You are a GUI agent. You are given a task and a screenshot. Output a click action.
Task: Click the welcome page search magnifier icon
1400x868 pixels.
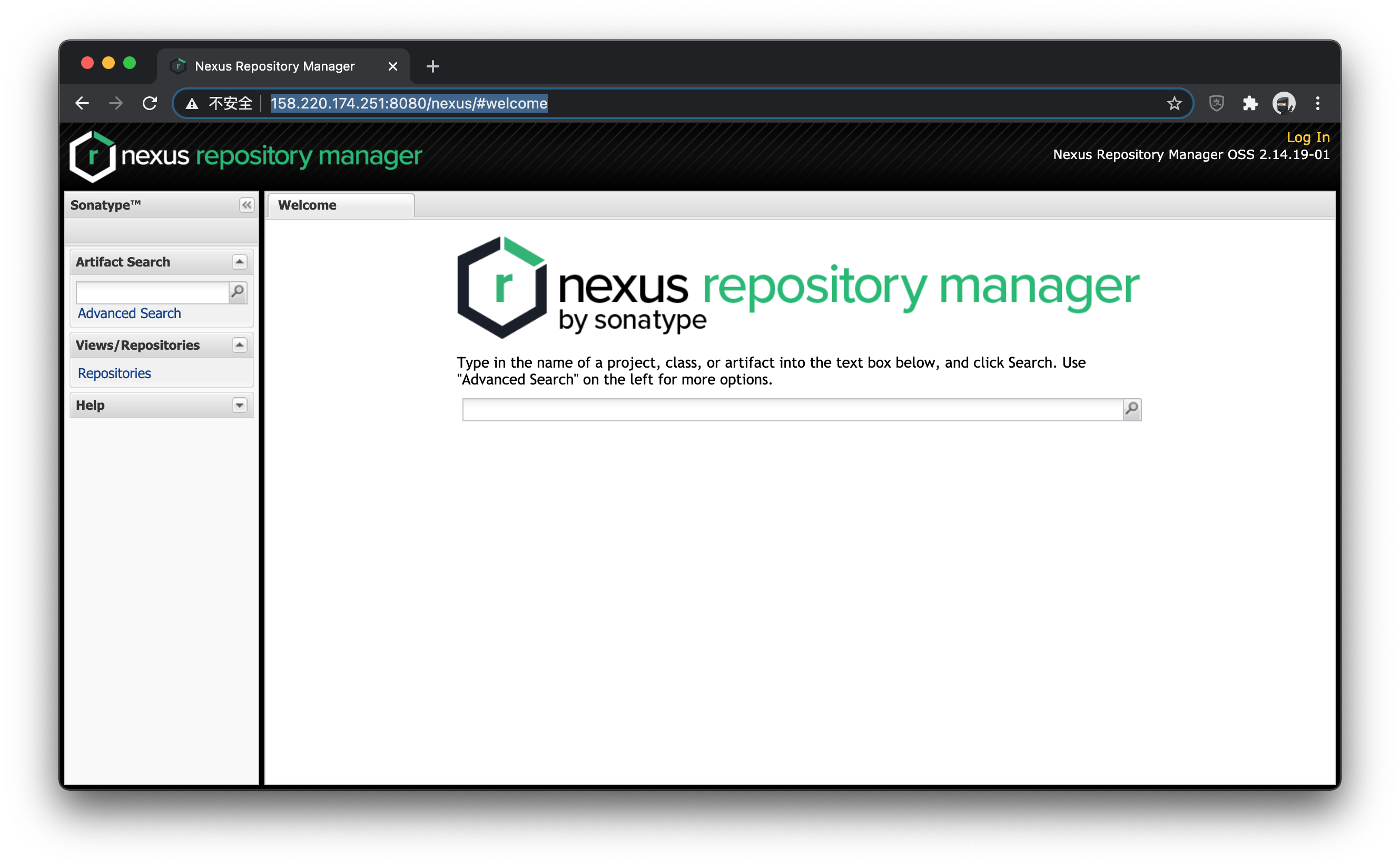1131,409
